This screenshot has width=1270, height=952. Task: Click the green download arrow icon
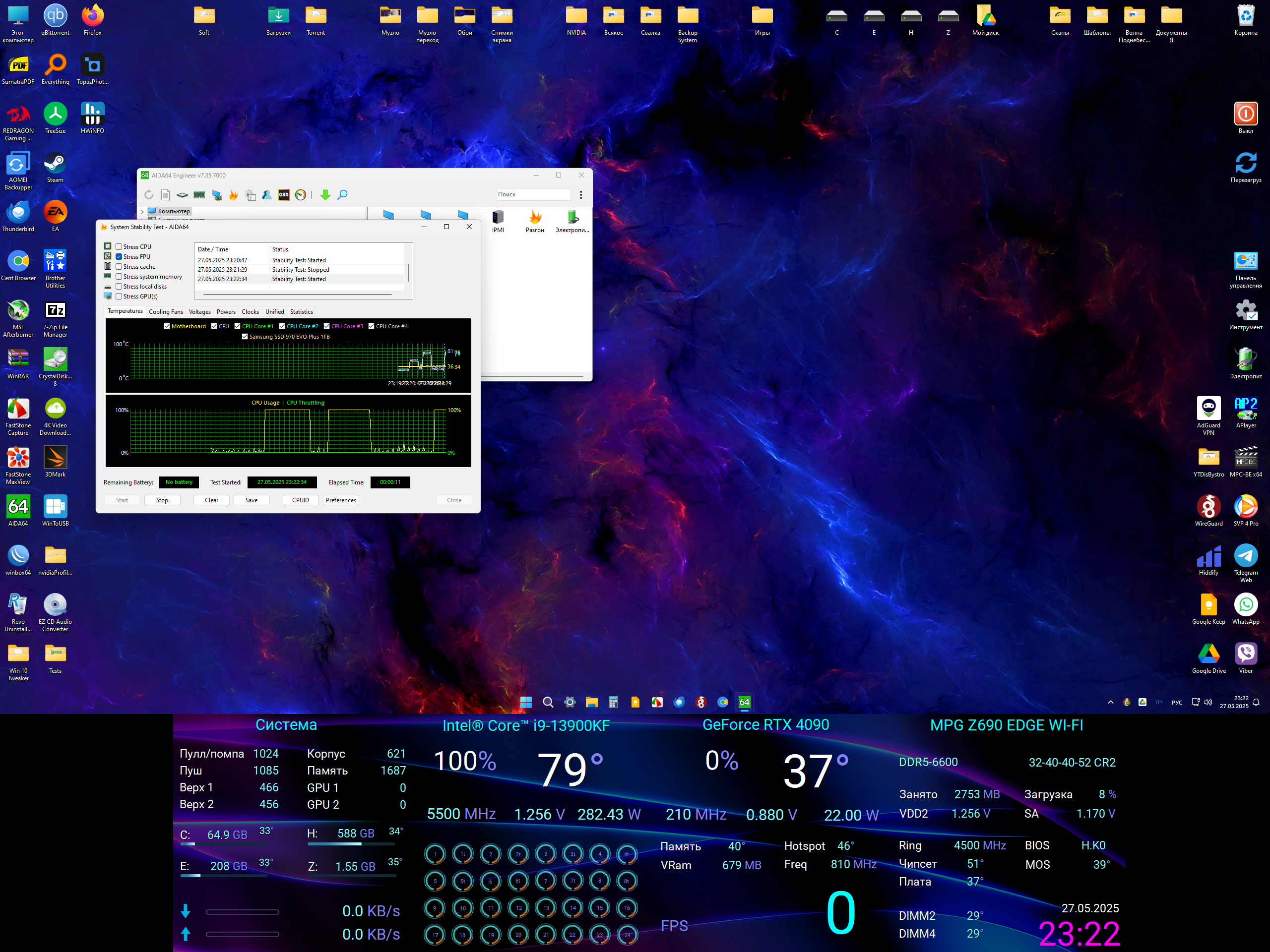pos(325,195)
